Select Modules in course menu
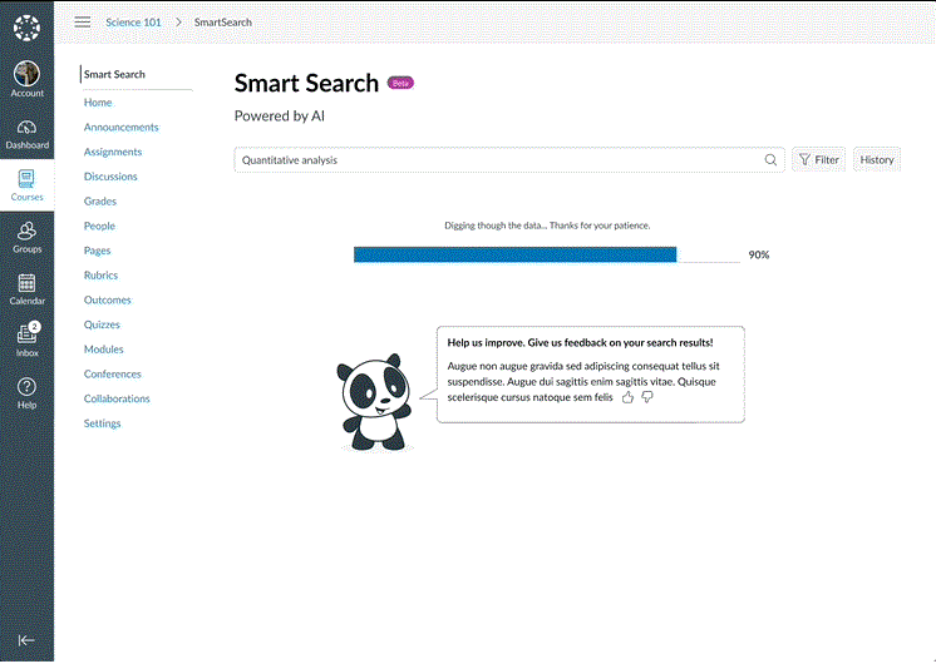936x663 pixels. tap(104, 349)
